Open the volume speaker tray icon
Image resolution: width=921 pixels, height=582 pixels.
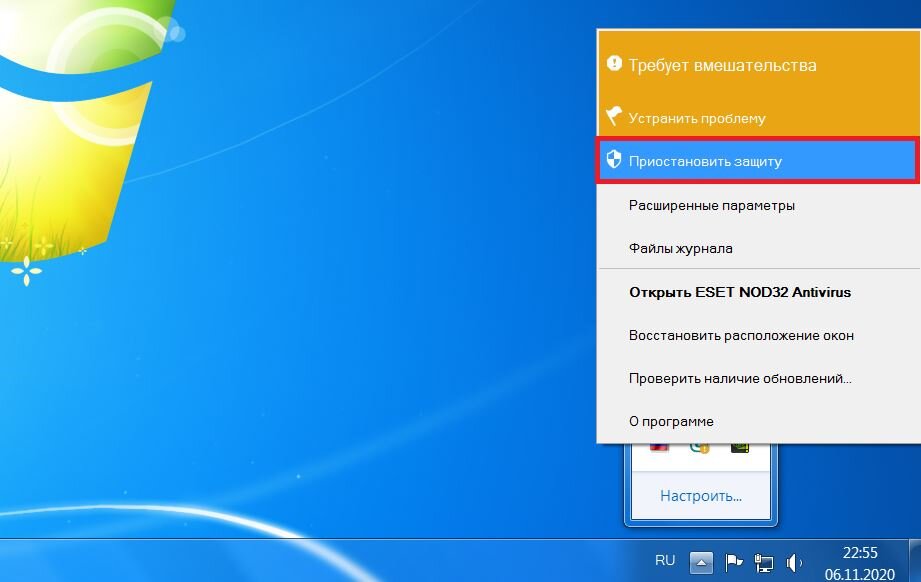[794, 563]
